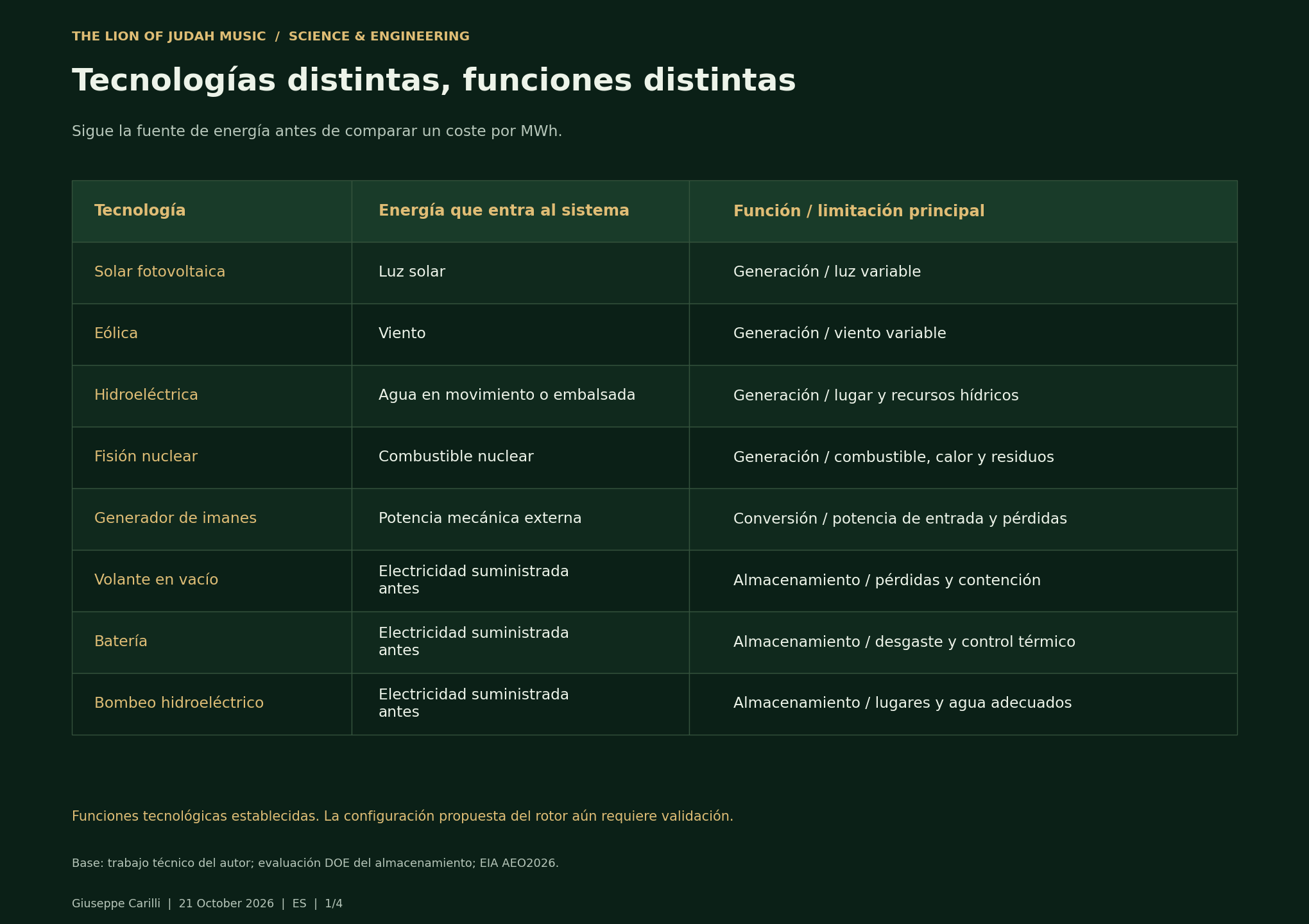Image resolution: width=1309 pixels, height=924 pixels.
Task: Click 'Generación / combustible, calor y residuos'
Action: pos(893,458)
